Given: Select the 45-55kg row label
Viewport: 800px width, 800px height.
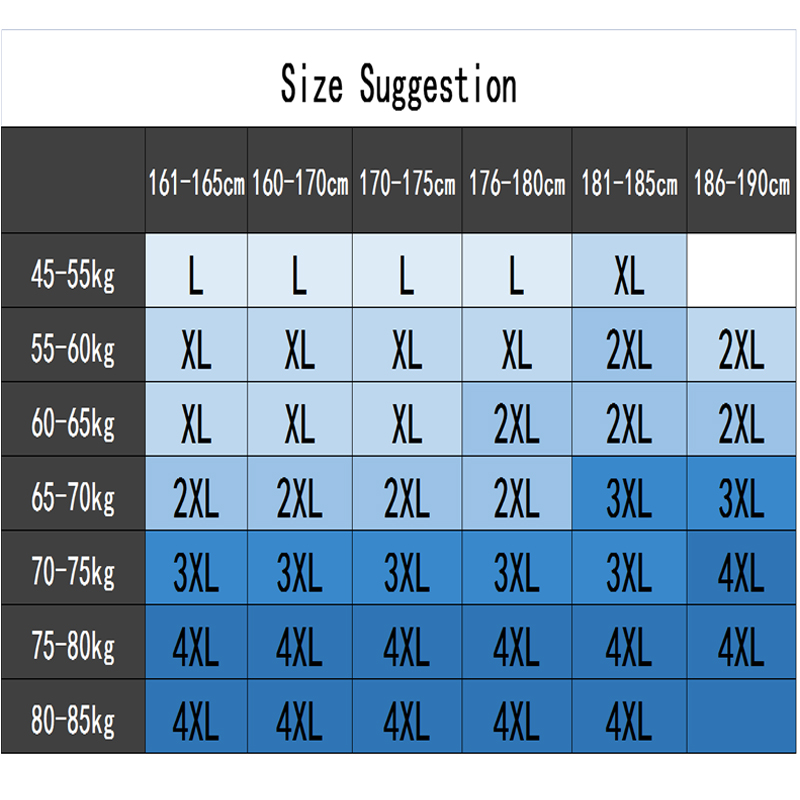Looking at the screenshot, I should click(73, 274).
